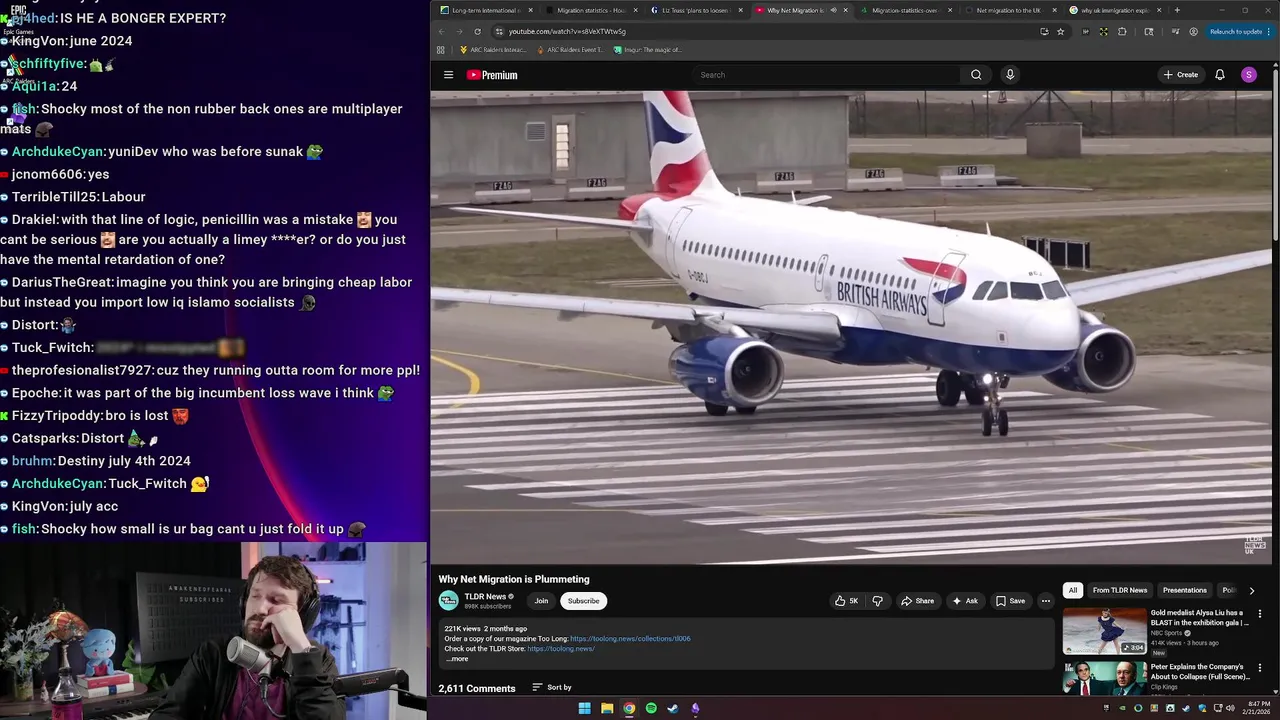Open File Explorer from taskbar
The width and height of the screenshot is (1280, 720).
[x=607, y=708]
